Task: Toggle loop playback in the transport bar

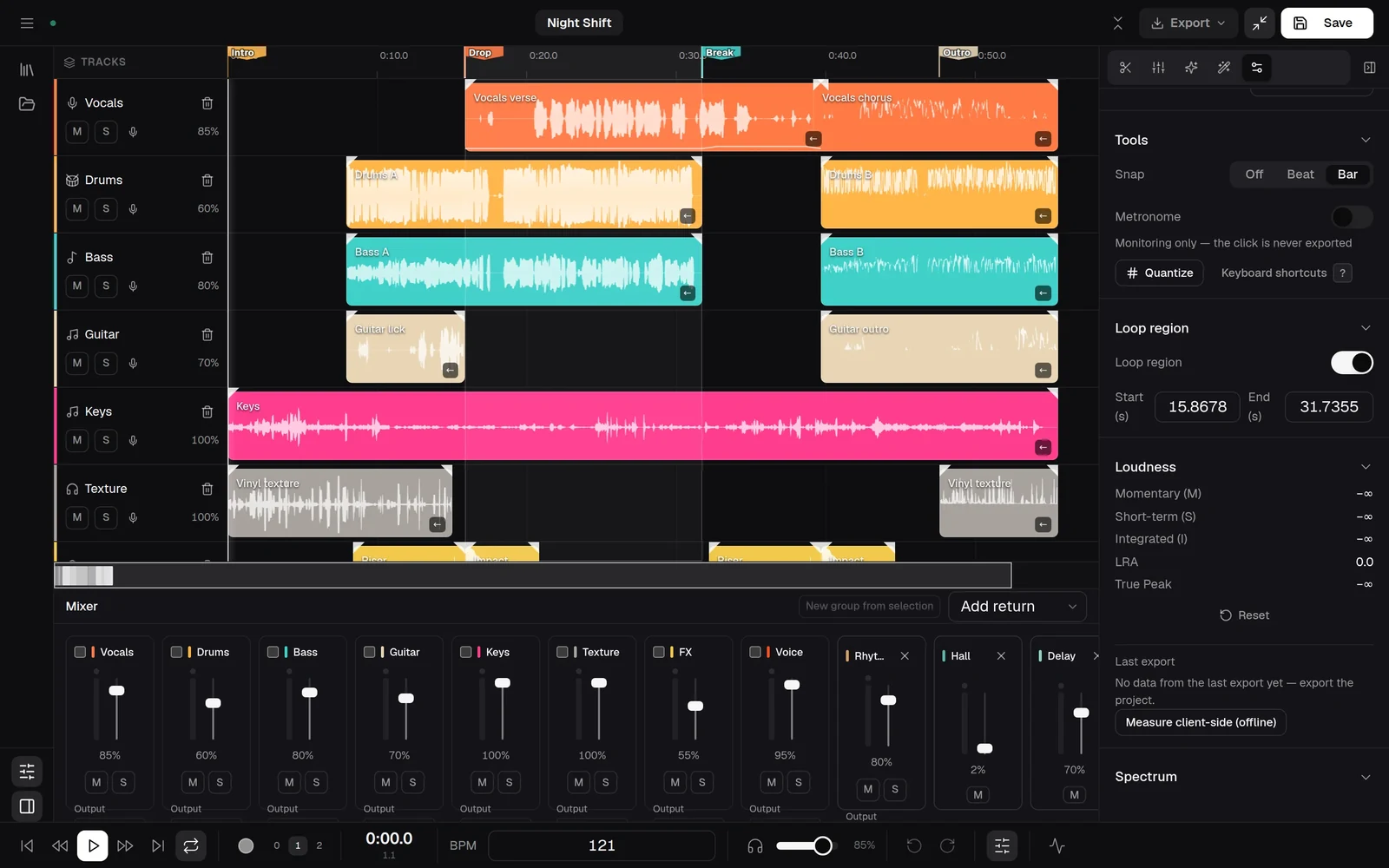Action: (191, 845)
